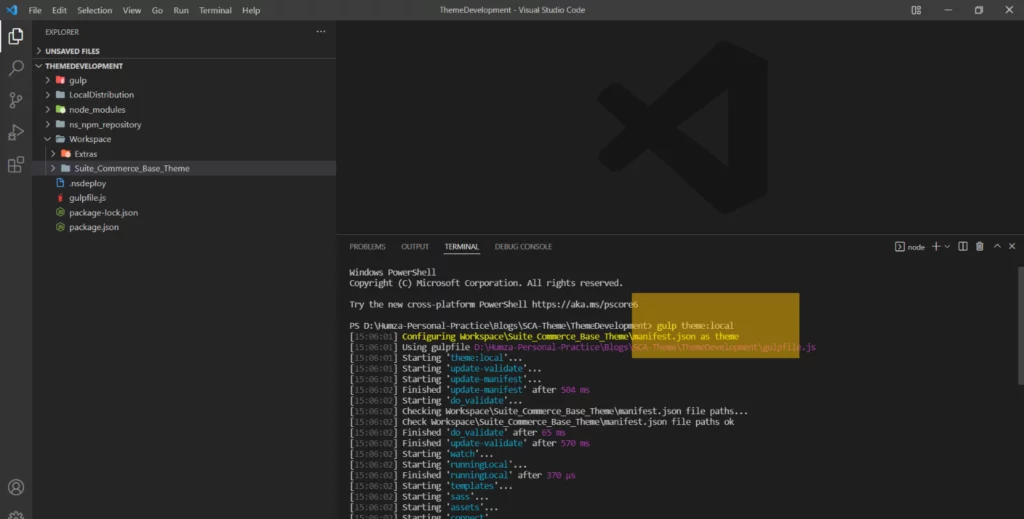The width and height of the screenshot is (1024, 519).
Task: Kill terminal with trash icon
Action: click(980, 246)
